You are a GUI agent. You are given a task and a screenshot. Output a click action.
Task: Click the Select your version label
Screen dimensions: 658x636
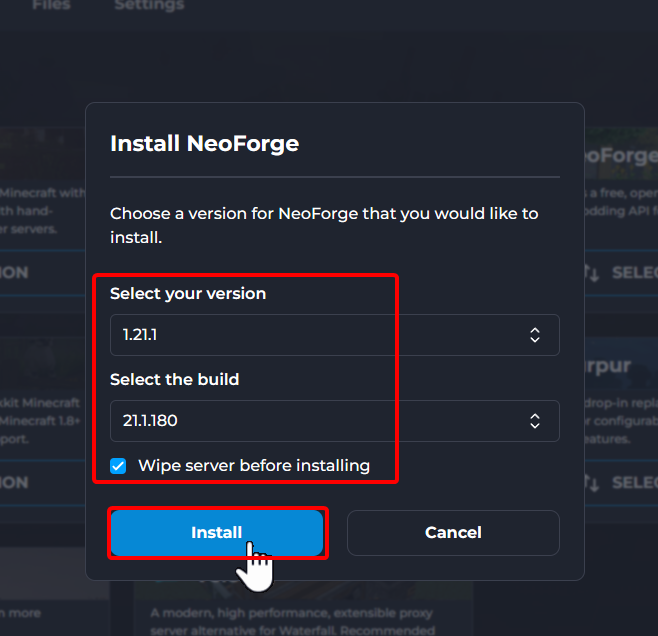click(x=188, y=294)
